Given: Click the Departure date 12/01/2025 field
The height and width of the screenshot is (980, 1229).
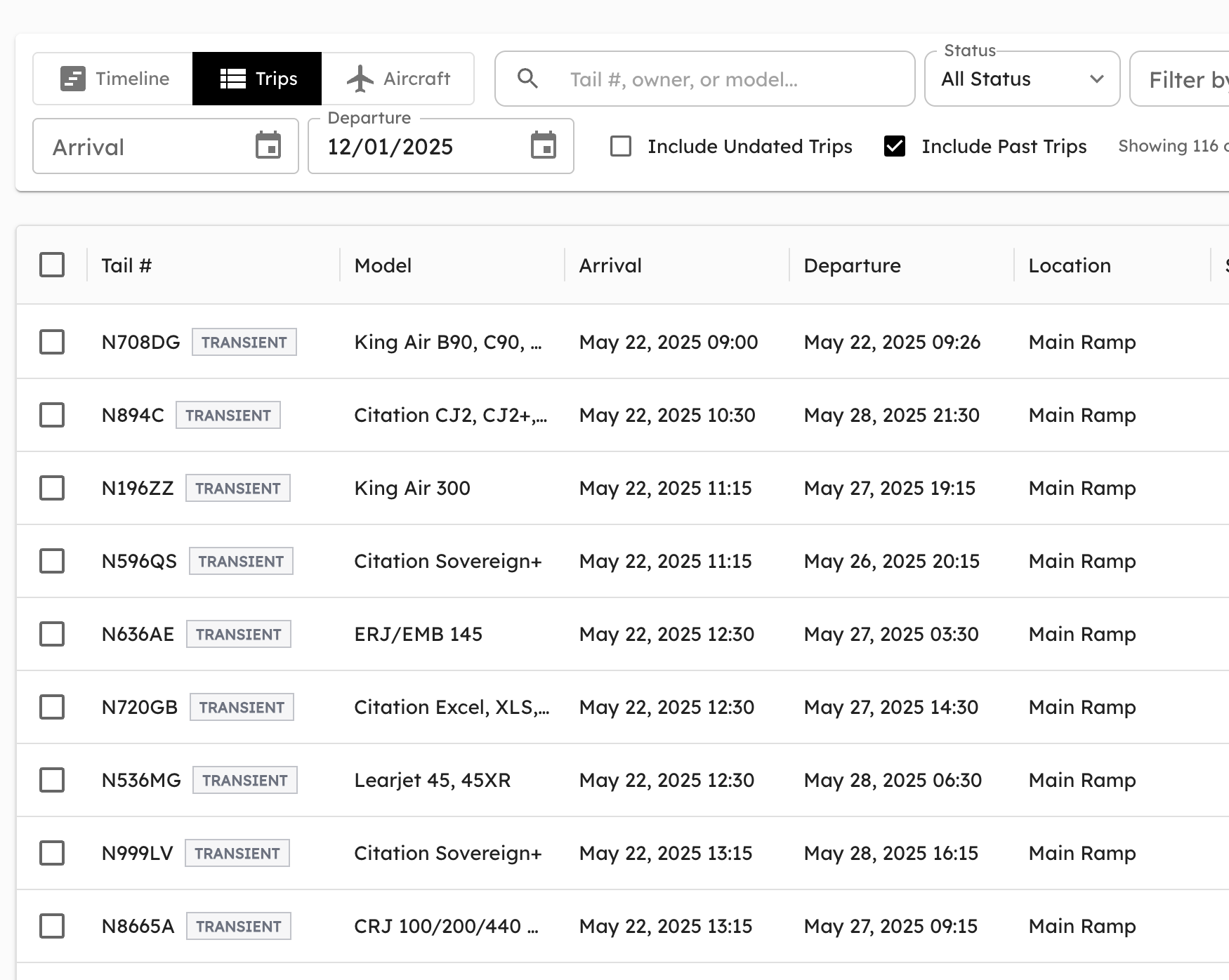Looking at the screenshot, I should [441, 146].
